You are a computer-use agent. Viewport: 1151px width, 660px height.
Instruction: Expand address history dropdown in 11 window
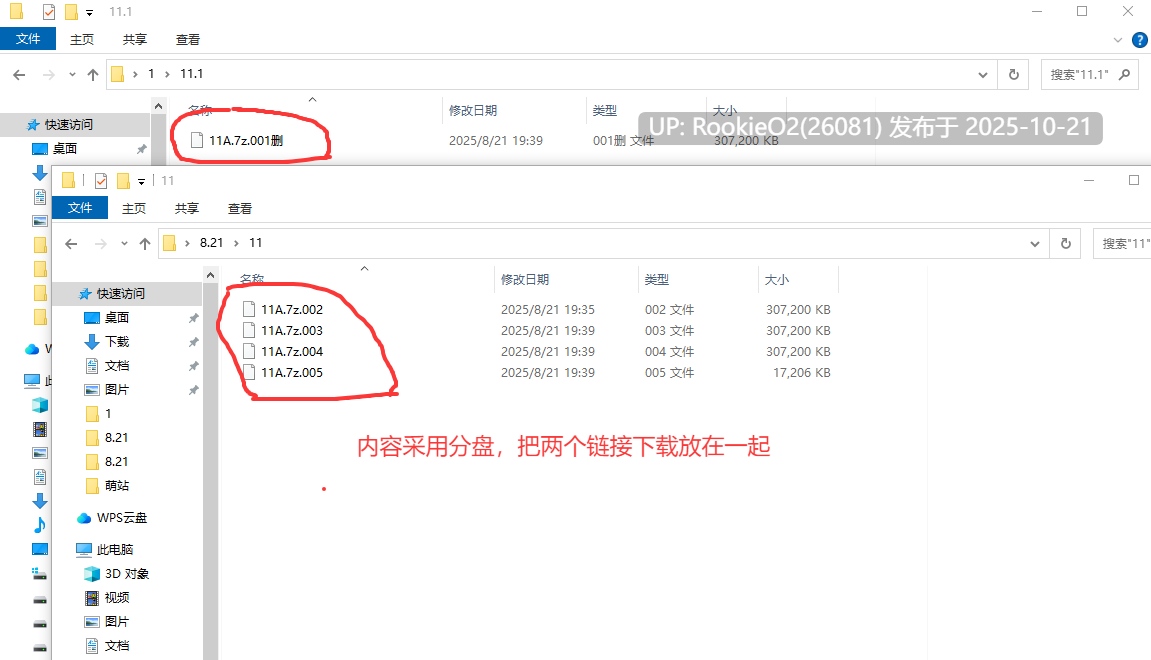click(x=1035, y=244)
